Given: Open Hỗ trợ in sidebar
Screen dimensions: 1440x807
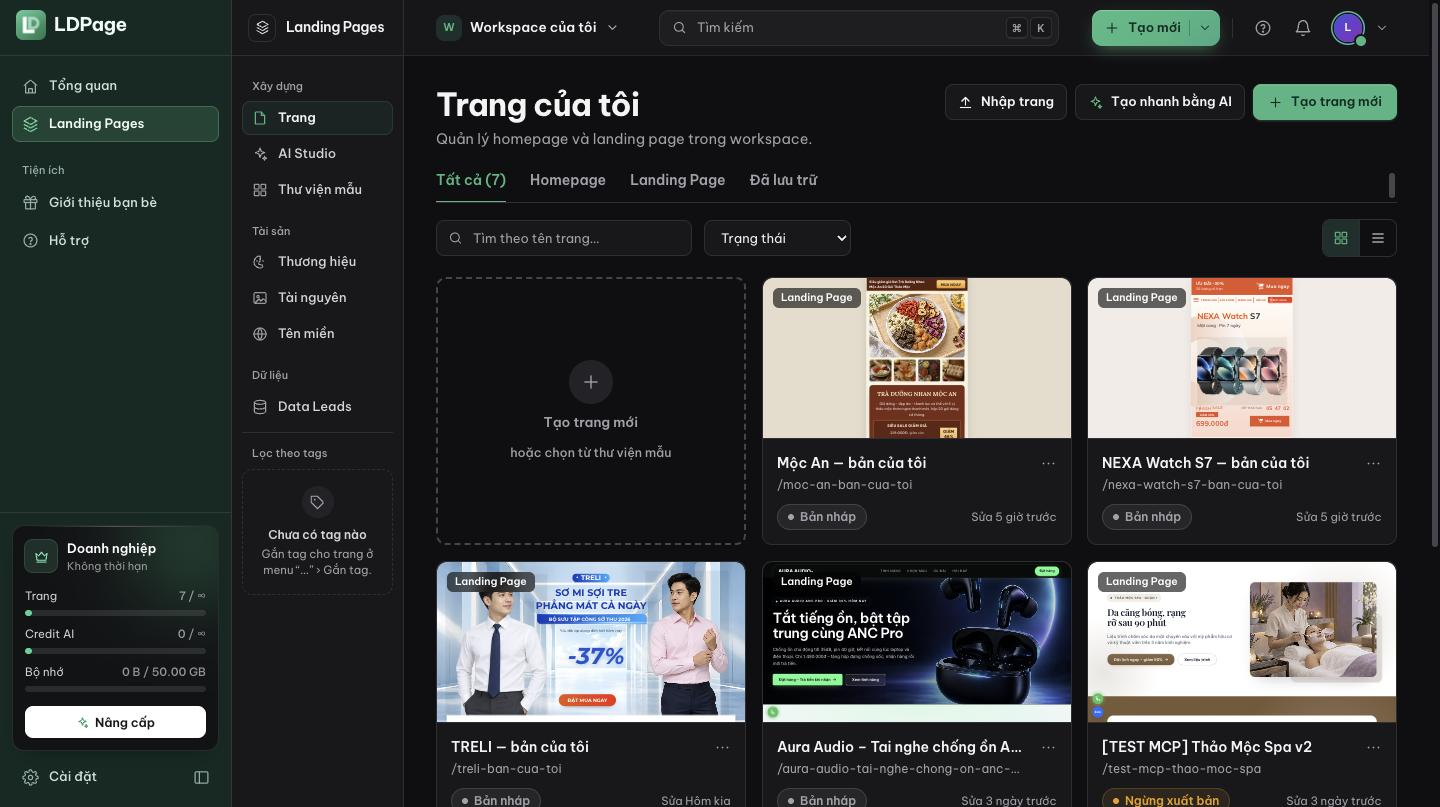Looking at the screenshot, I should (x=115, y=241).
